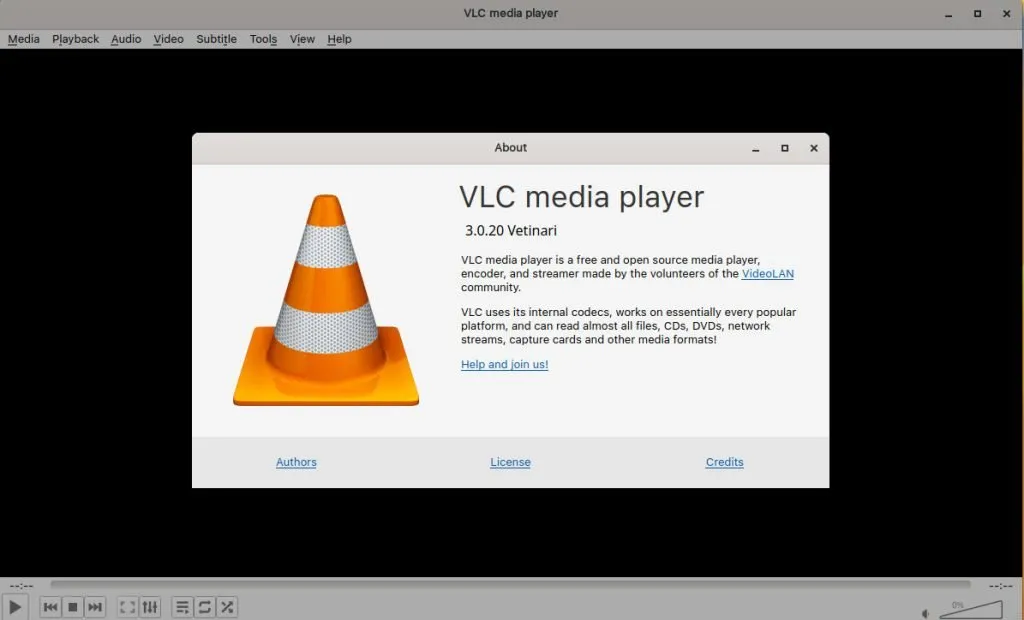Toggle loop repeat mode
Viewport: 1024px width, 620px height.
point(204,607)
